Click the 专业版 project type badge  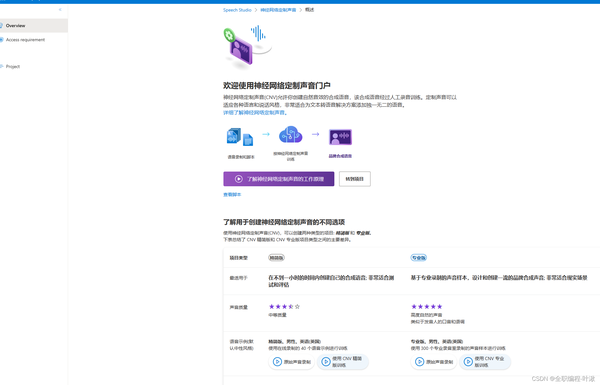pos(419,258)
